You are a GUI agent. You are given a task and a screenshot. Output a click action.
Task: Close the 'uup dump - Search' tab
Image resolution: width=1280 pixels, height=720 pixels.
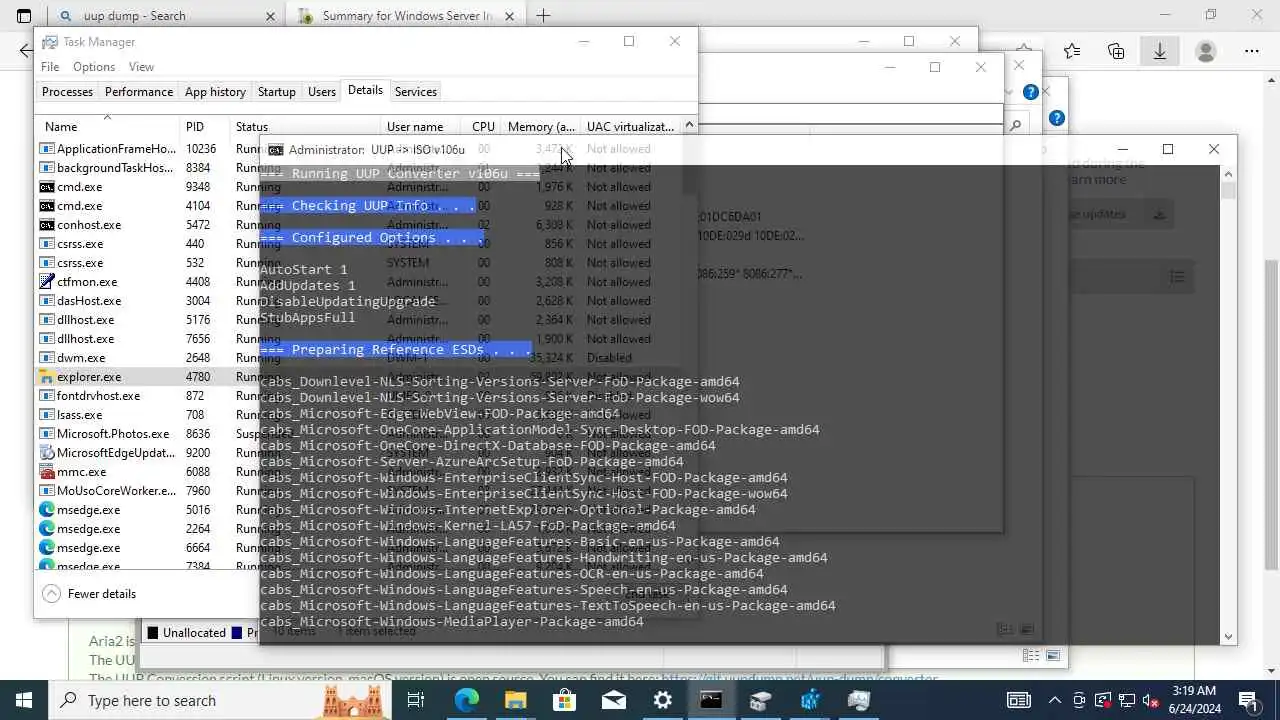(270, 16)
